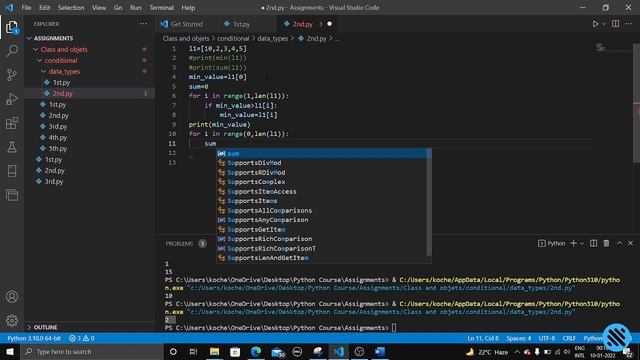
Task: Open the Accounts icon in activity bar
Action: 12,297
